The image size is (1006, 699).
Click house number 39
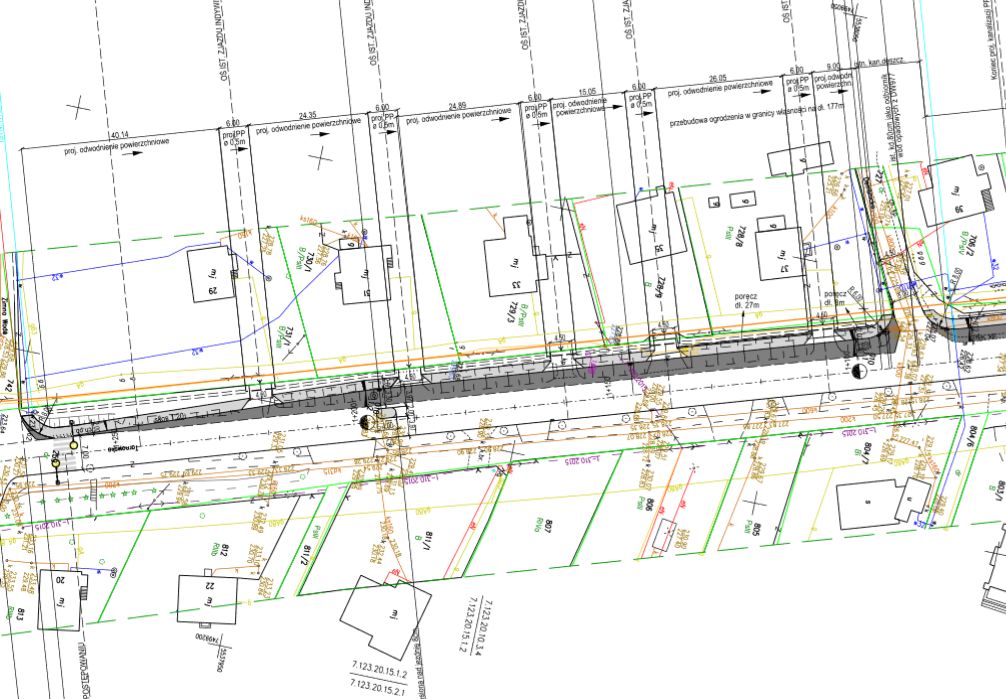click(959, 210)
